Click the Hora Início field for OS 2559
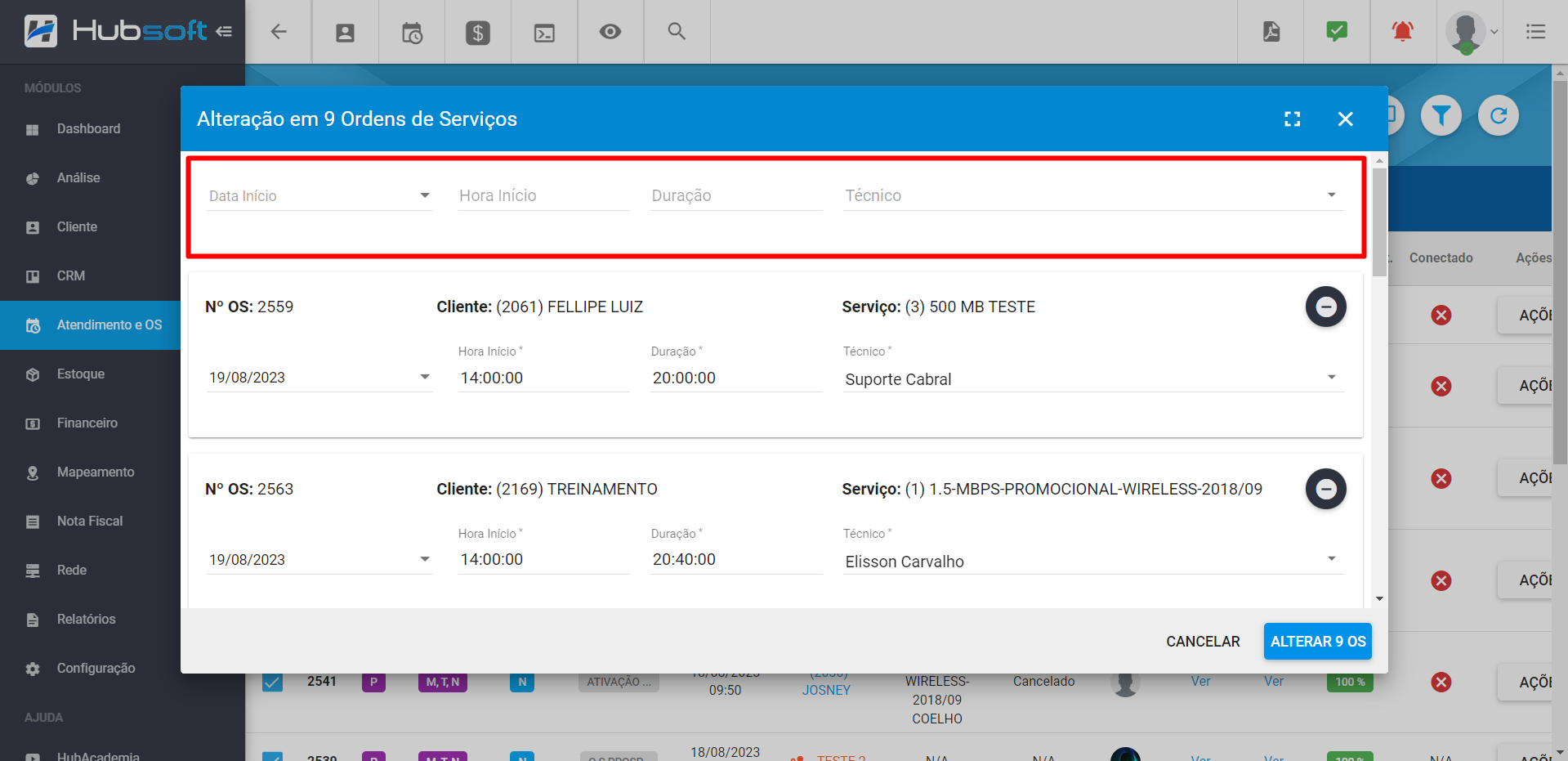Image resolution: width=1568 pixels, height=761 pixels. point(543,378)
